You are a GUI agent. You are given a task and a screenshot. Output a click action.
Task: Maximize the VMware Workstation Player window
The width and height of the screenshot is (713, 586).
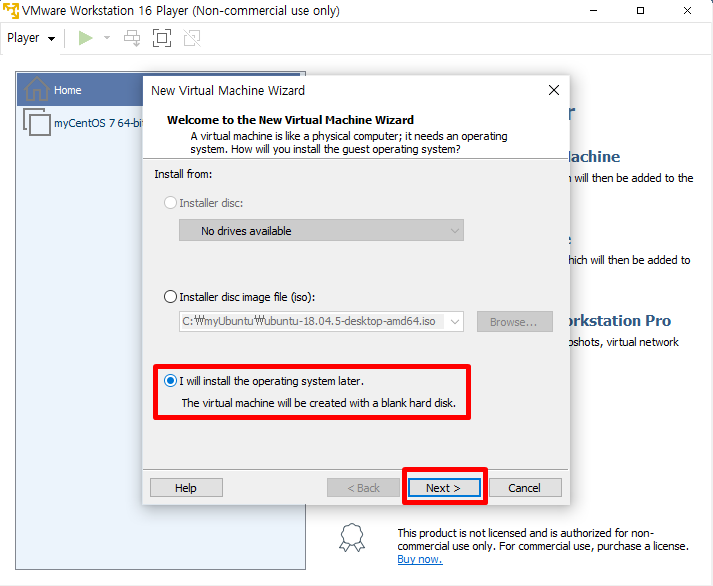pyautogui.click(x=640, y=10)
